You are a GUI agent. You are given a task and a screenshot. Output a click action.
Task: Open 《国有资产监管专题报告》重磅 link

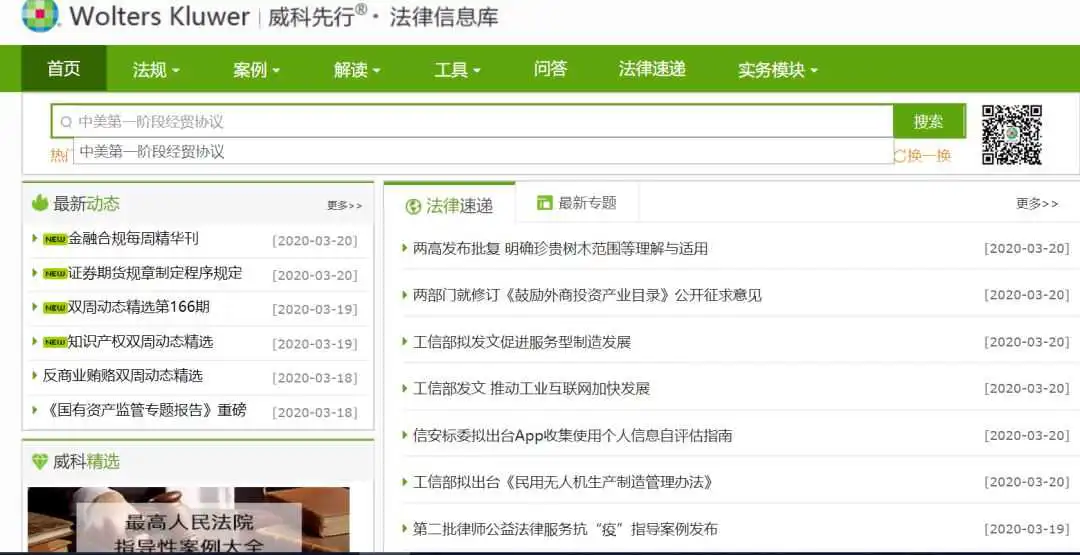[x=144, y=410]
